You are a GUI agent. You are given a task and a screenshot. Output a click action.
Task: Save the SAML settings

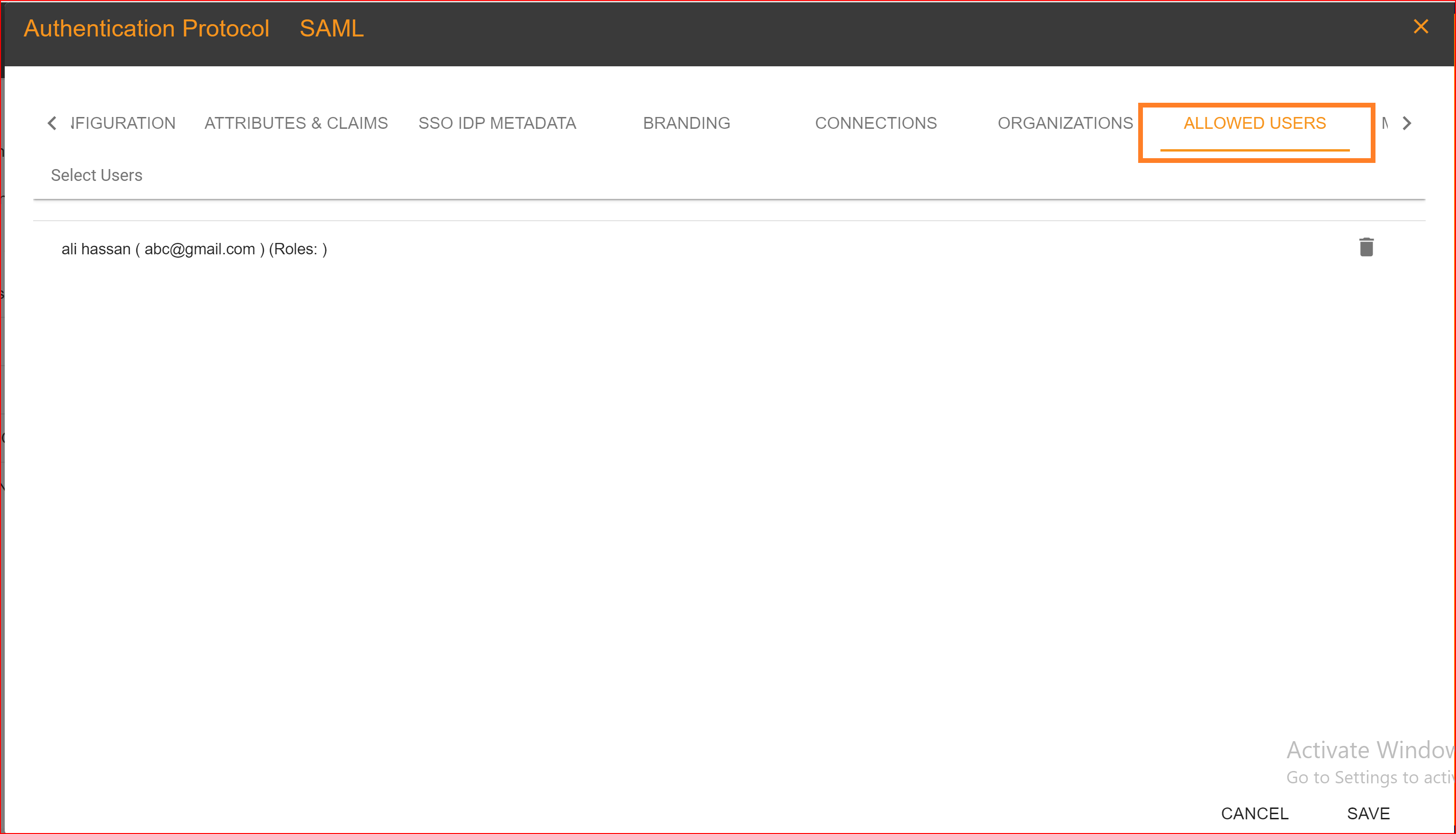(x=1368, y=813)
